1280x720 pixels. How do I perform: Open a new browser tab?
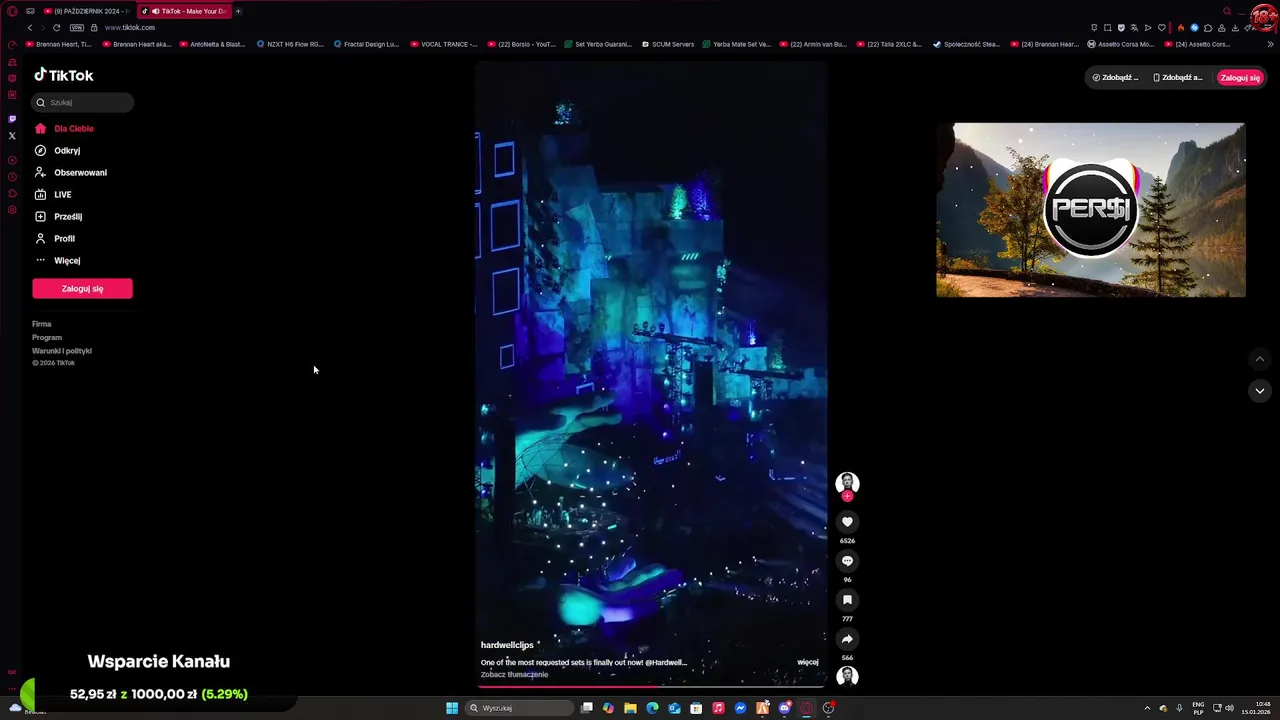(x=238, y=11)
